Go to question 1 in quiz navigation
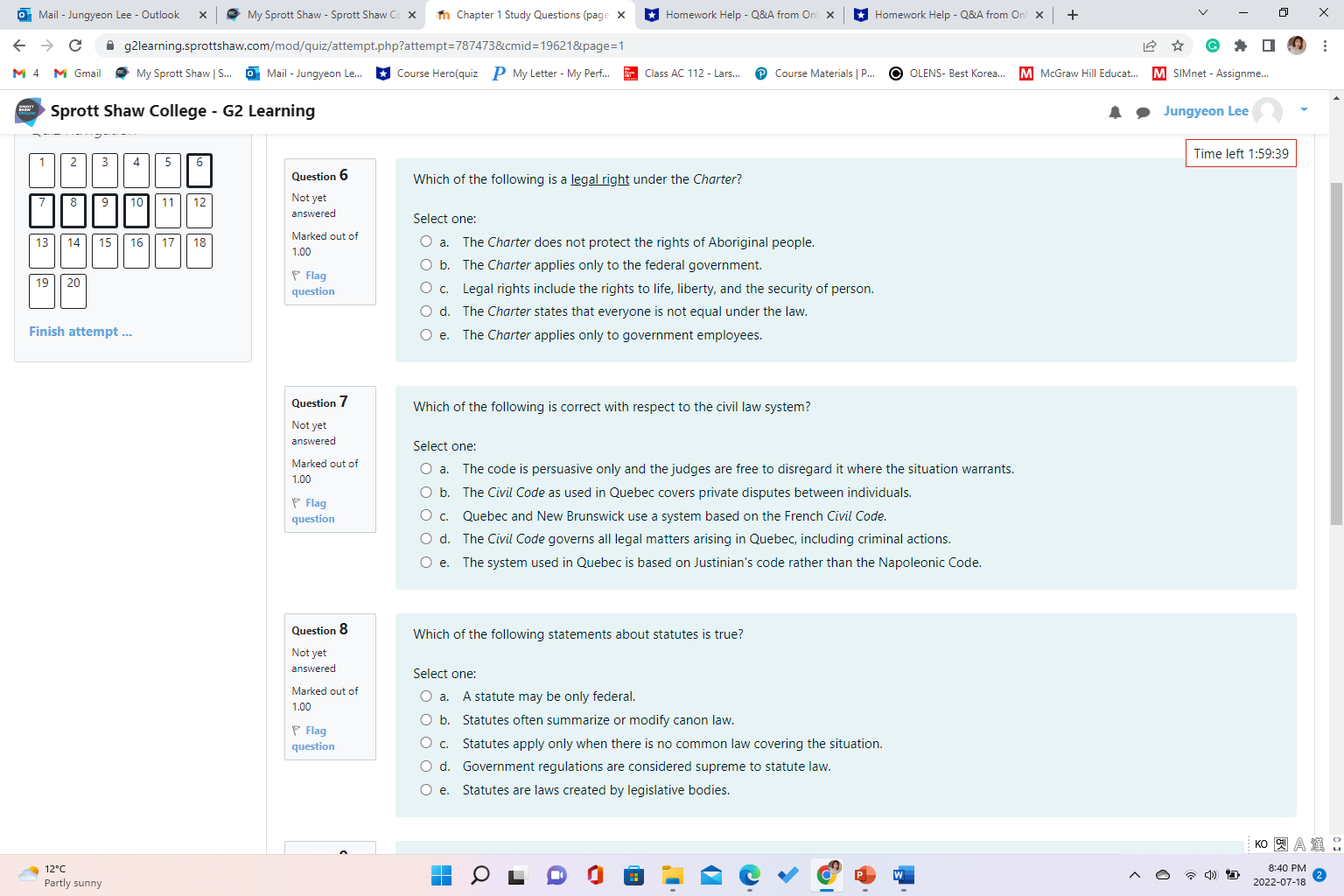 pyautogui.click(x=42, y=170)
